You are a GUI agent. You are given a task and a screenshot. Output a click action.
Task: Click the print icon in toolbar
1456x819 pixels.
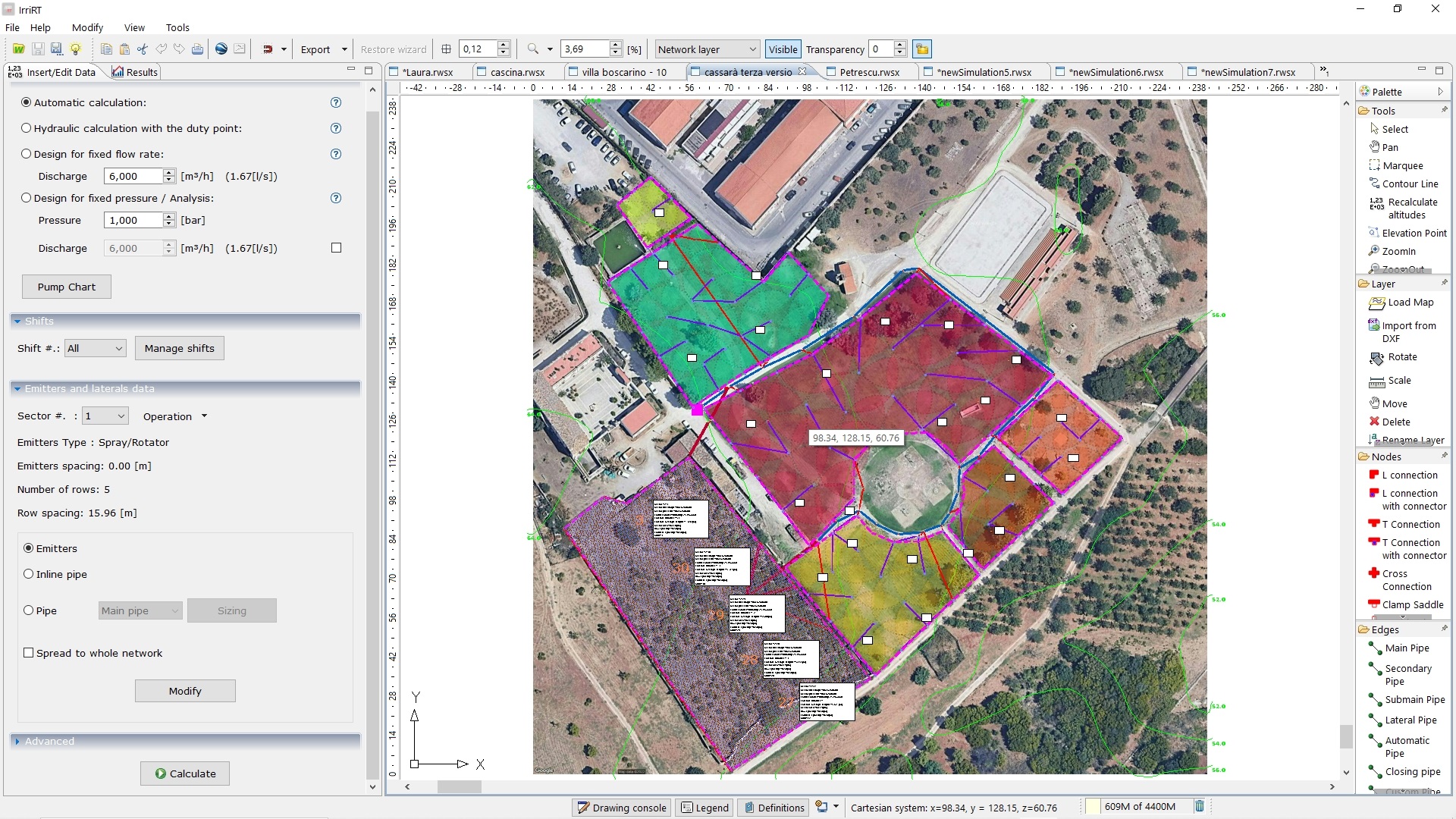click(x=197, y=49)
